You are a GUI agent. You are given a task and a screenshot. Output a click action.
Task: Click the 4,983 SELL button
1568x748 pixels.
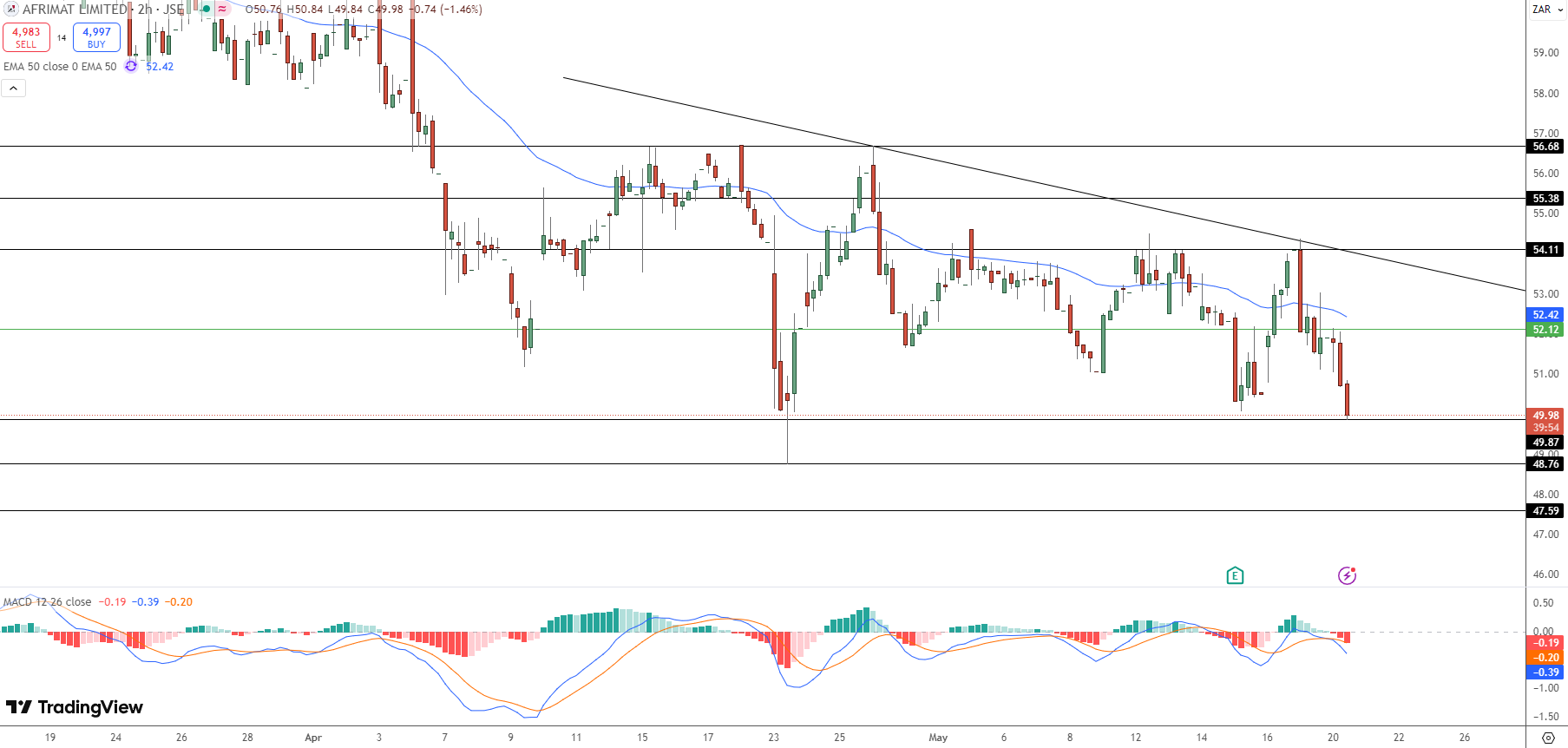(26, 37)
